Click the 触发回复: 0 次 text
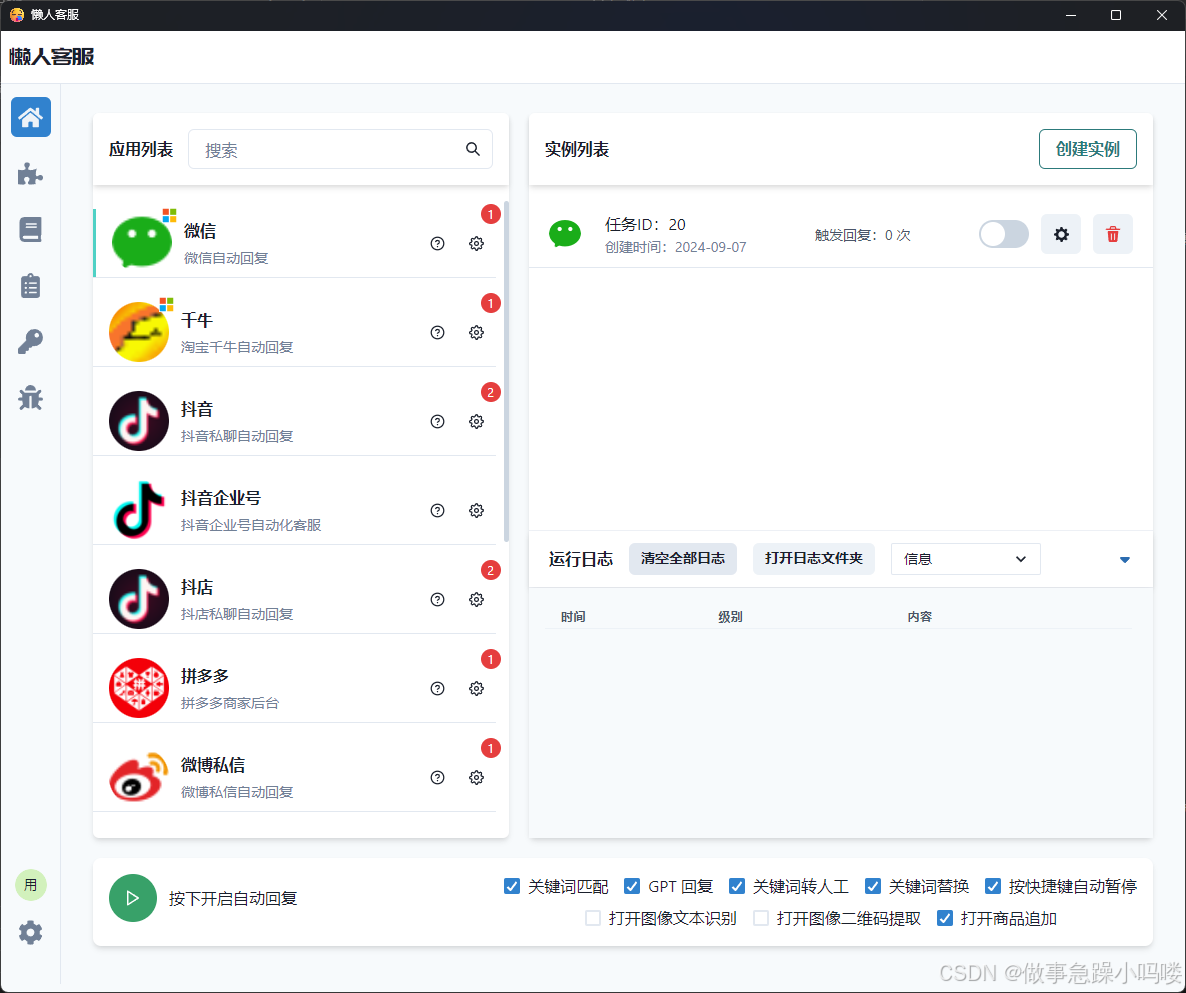1186x993 pixels. [862, 235]
